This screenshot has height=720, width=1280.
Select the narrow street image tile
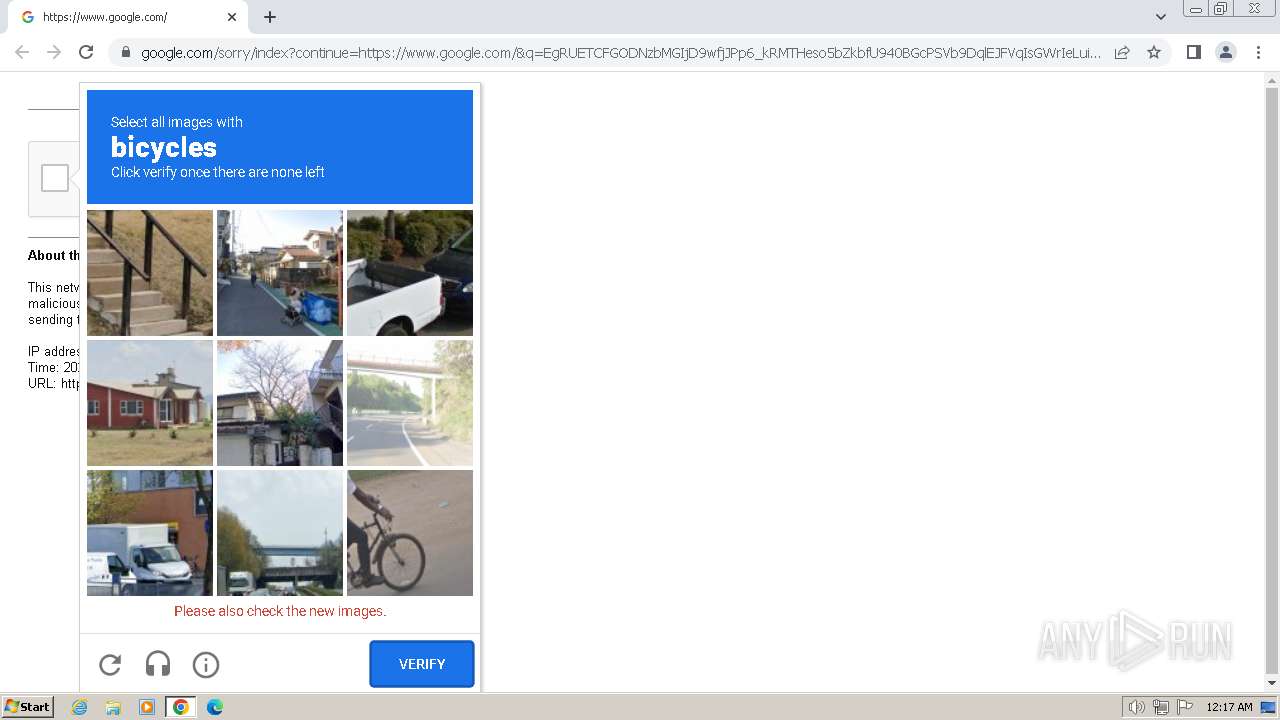coord(280,273)
